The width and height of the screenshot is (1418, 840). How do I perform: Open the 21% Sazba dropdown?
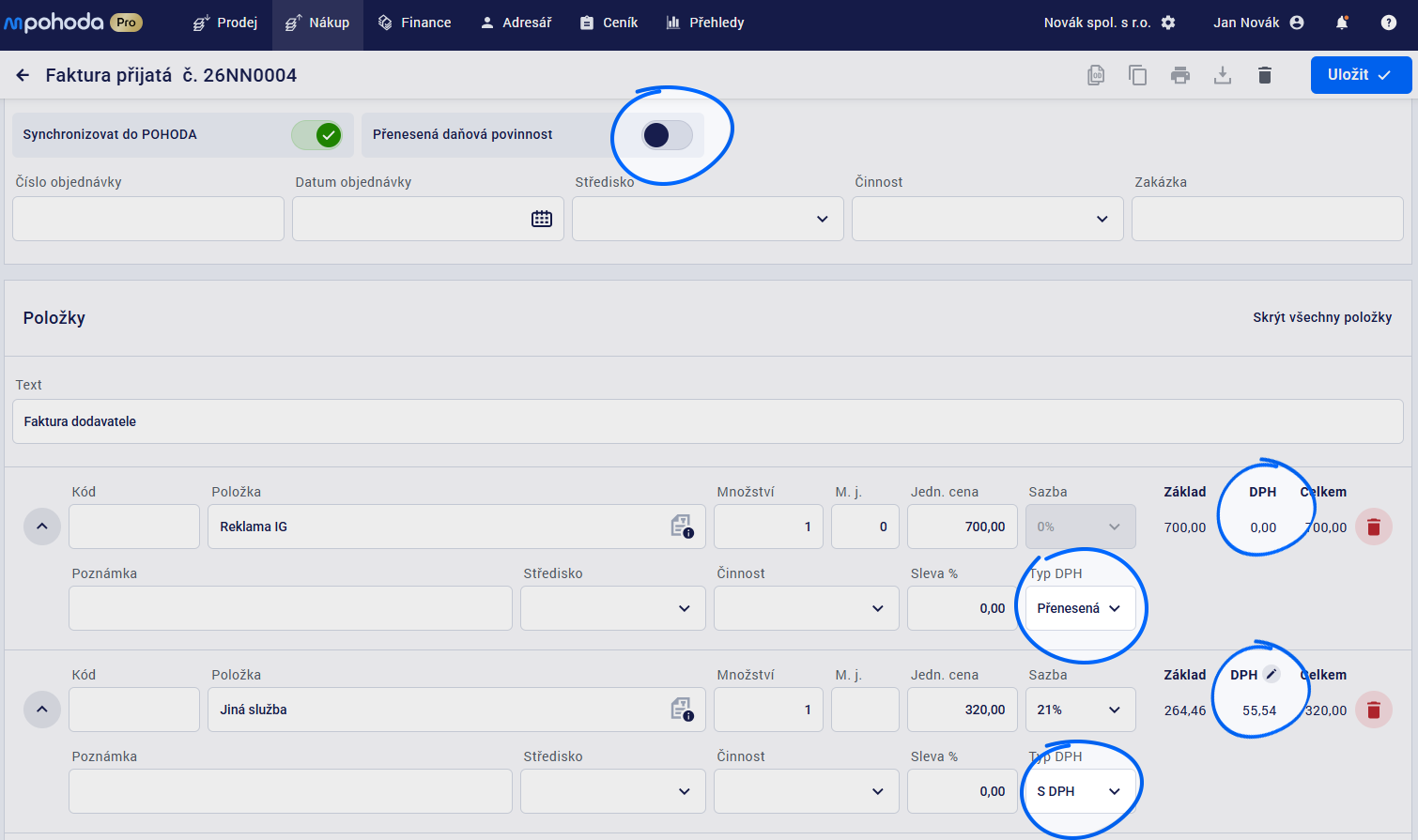click(x=1081, y=710)
